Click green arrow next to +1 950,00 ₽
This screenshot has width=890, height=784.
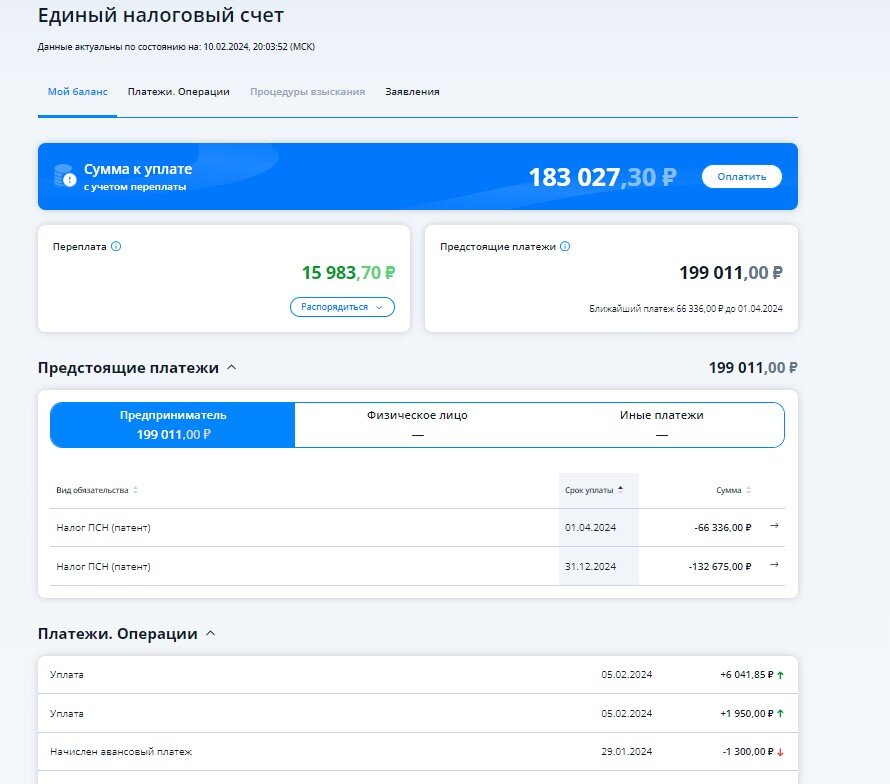coord(780,714)
